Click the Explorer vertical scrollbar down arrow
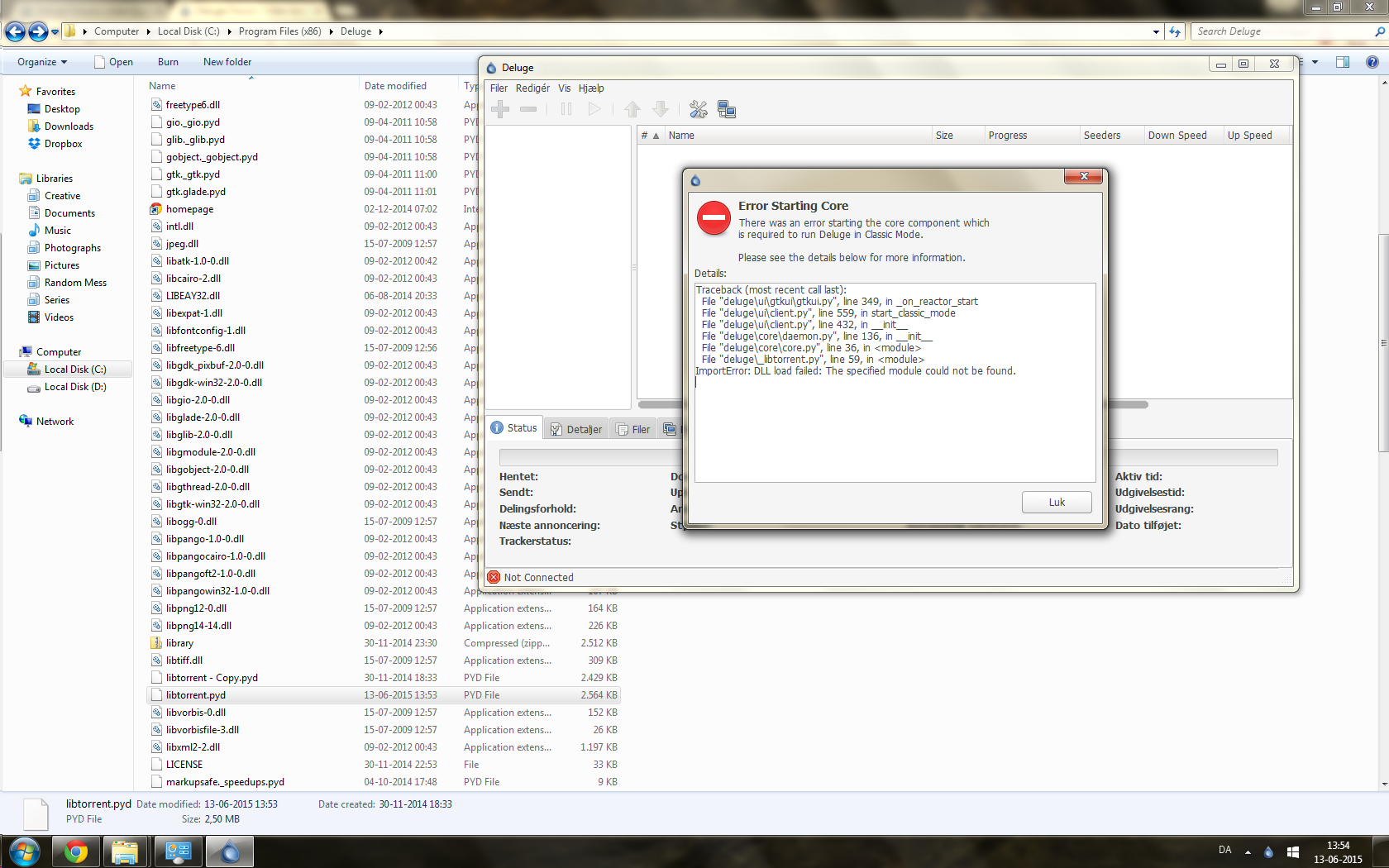The width and height of the screenshot is (1389, 868). [x=1384, y=785]
